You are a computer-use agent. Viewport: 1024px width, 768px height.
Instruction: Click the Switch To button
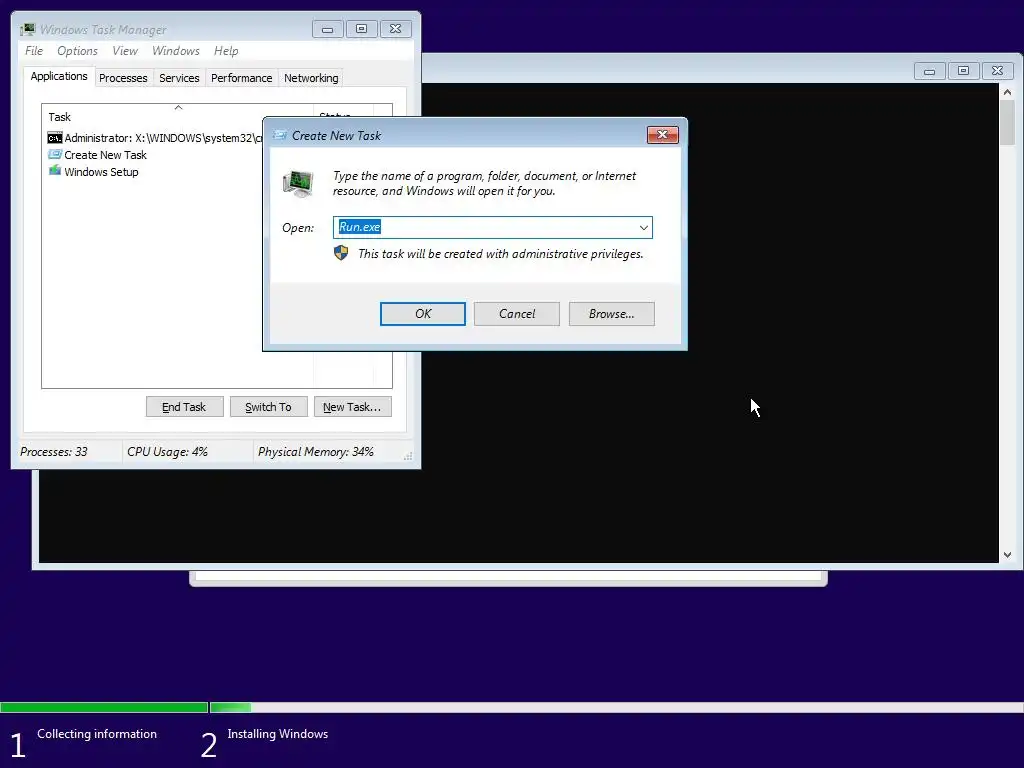[268, 407]
